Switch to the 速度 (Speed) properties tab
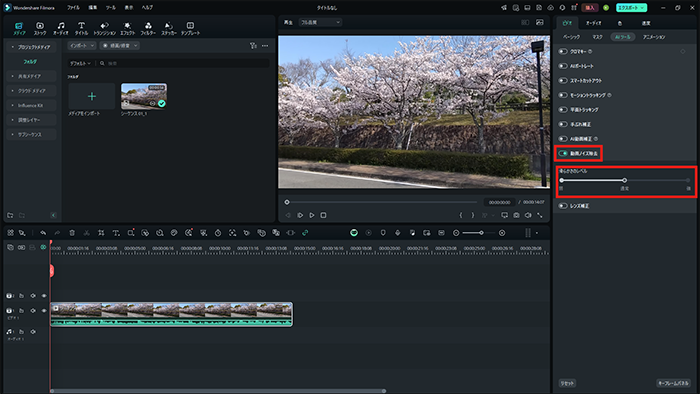The width and height of the screenshot is (700, 394). pyautogui.click(x=646, y=23)
